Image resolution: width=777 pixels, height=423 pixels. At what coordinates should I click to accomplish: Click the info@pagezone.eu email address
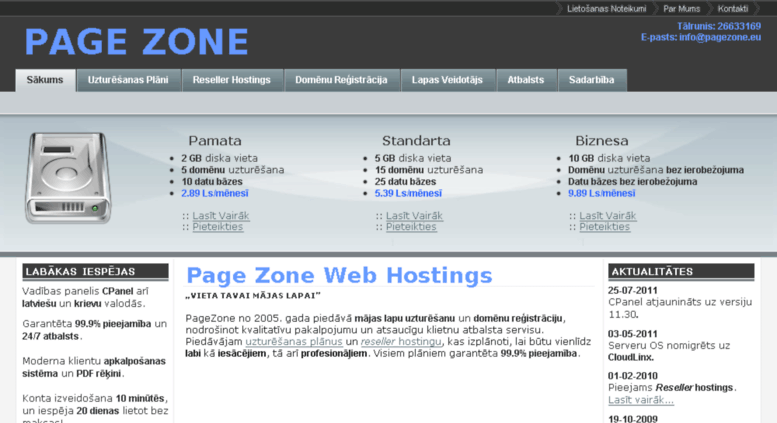pos(720,37)
